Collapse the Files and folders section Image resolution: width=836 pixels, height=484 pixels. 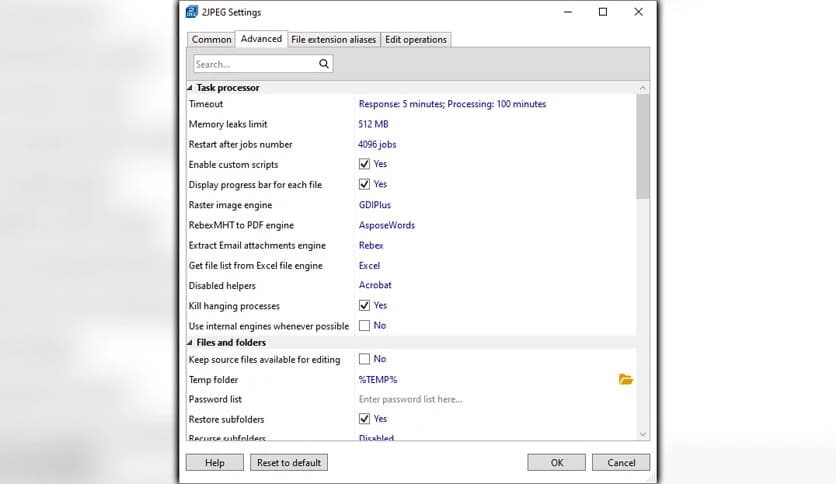click(x=190, y=343)
